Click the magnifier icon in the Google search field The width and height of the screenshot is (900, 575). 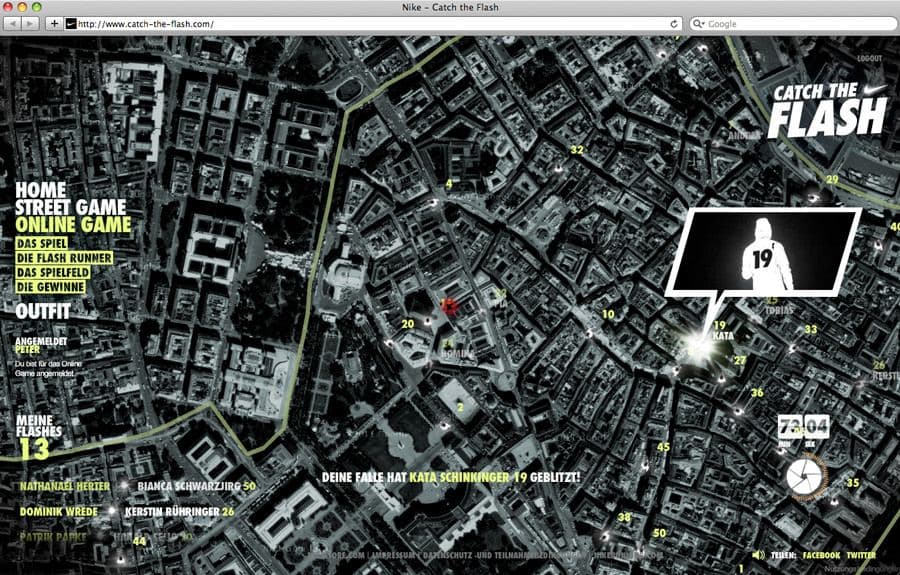point(698,24)
